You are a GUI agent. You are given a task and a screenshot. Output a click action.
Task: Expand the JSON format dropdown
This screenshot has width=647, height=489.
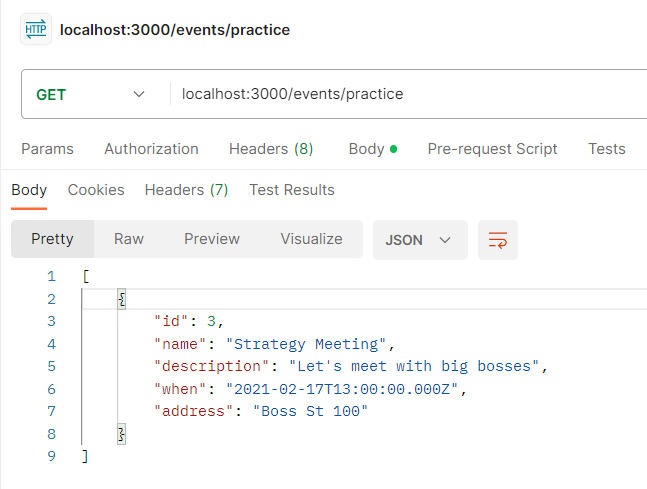[419, 240]
